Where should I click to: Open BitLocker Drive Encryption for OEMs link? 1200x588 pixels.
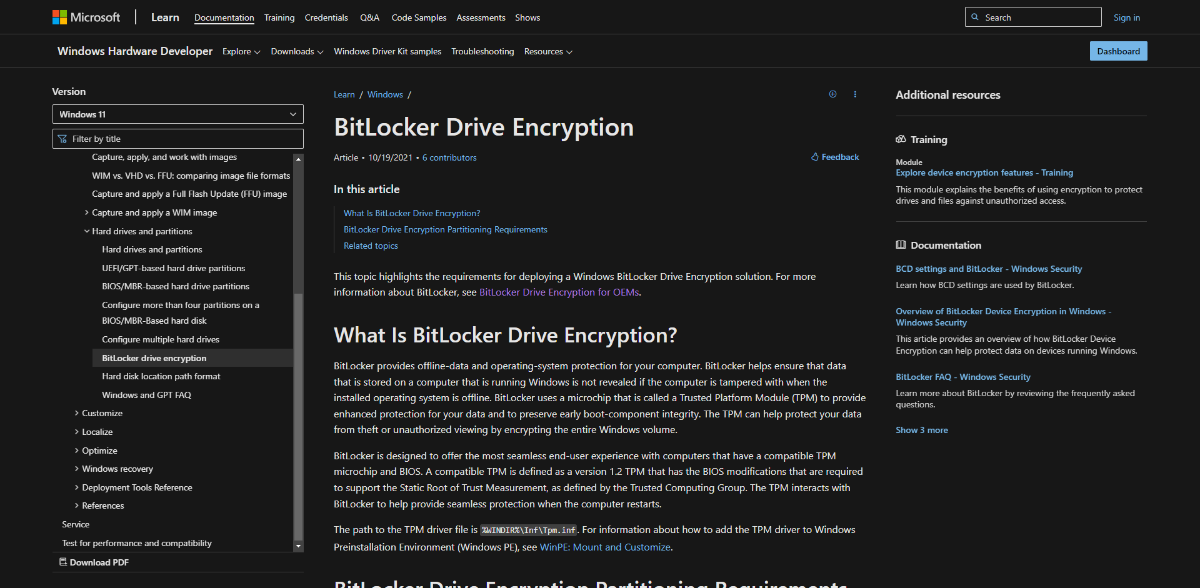559,292
